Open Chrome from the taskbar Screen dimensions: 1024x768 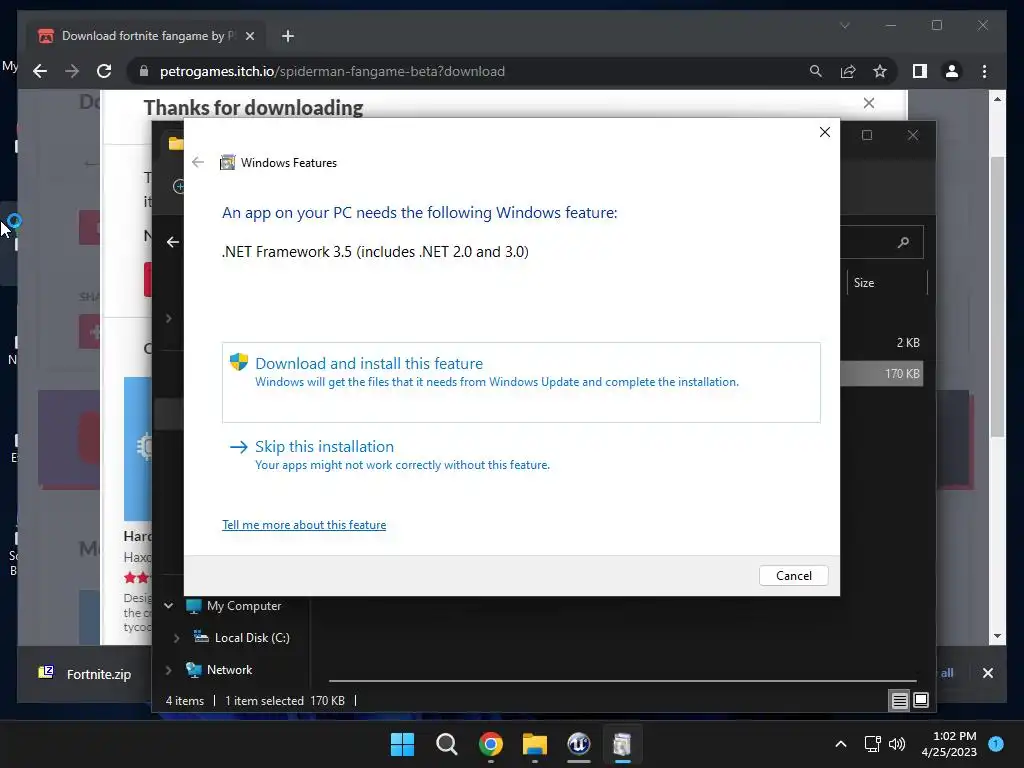coord(490,744)
